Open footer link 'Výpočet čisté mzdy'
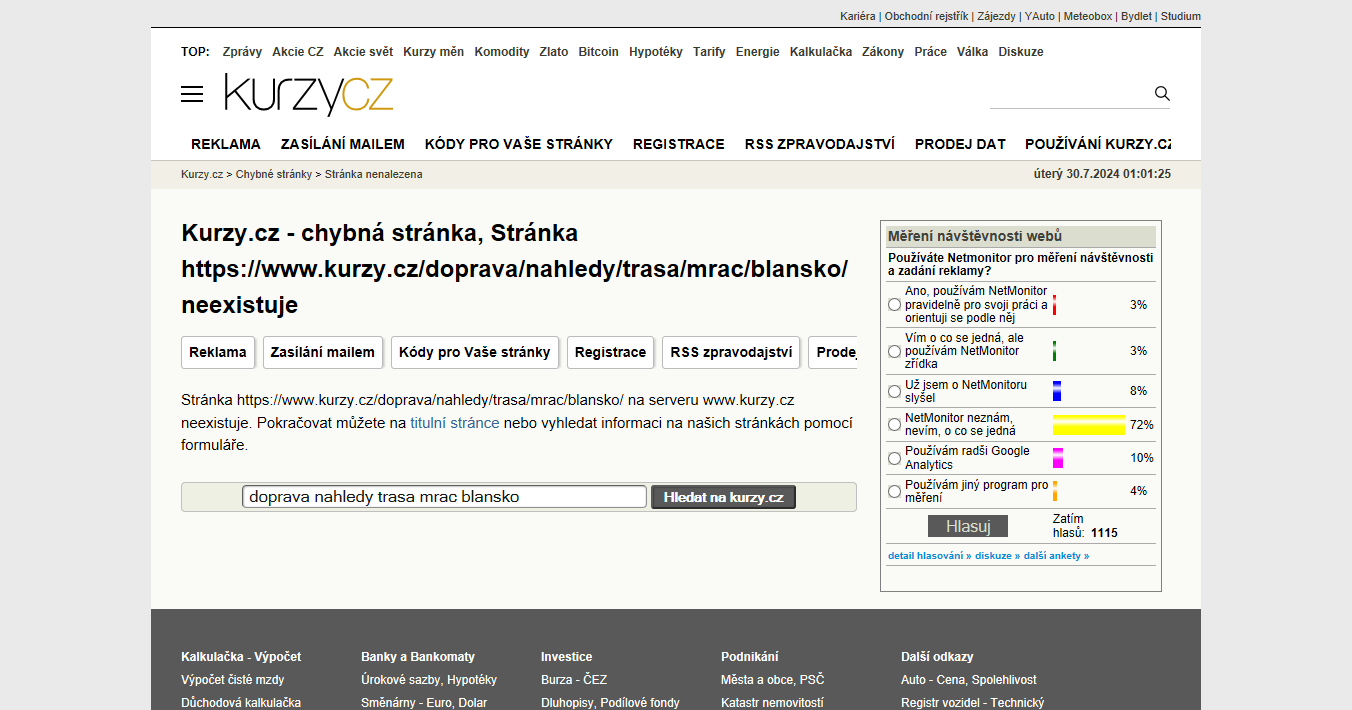The width and height of the screenshot is (1352, 710). (233, 680)
